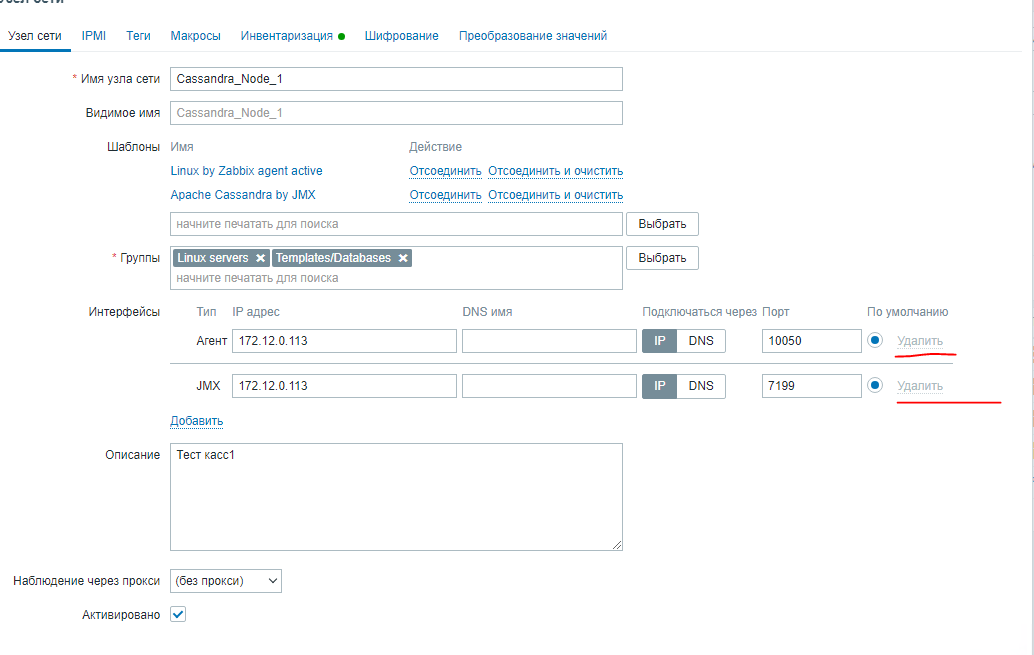
Task: Unlink the Linux by Zabbix agent active template
Action: coord(445,171)
